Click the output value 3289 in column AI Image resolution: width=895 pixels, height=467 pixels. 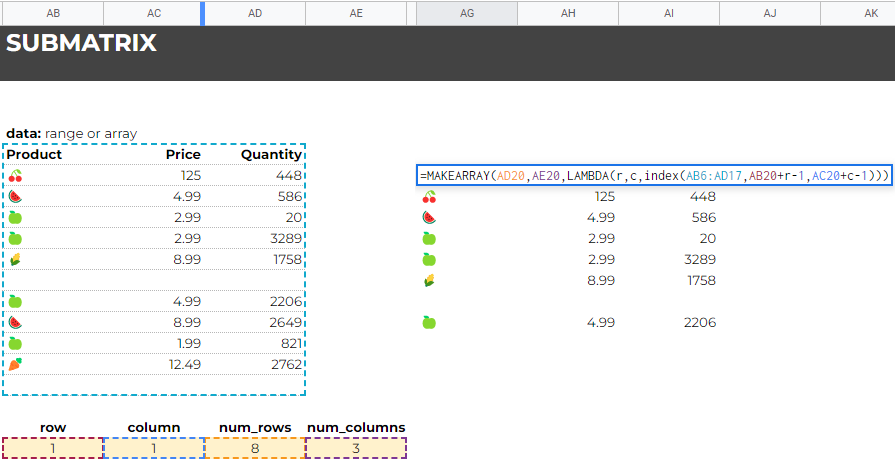point(700,260)
